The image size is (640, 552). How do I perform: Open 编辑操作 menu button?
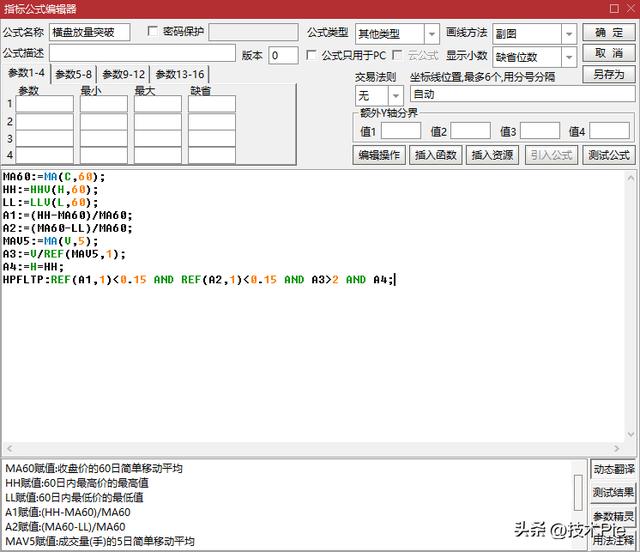tap(379, 155)
